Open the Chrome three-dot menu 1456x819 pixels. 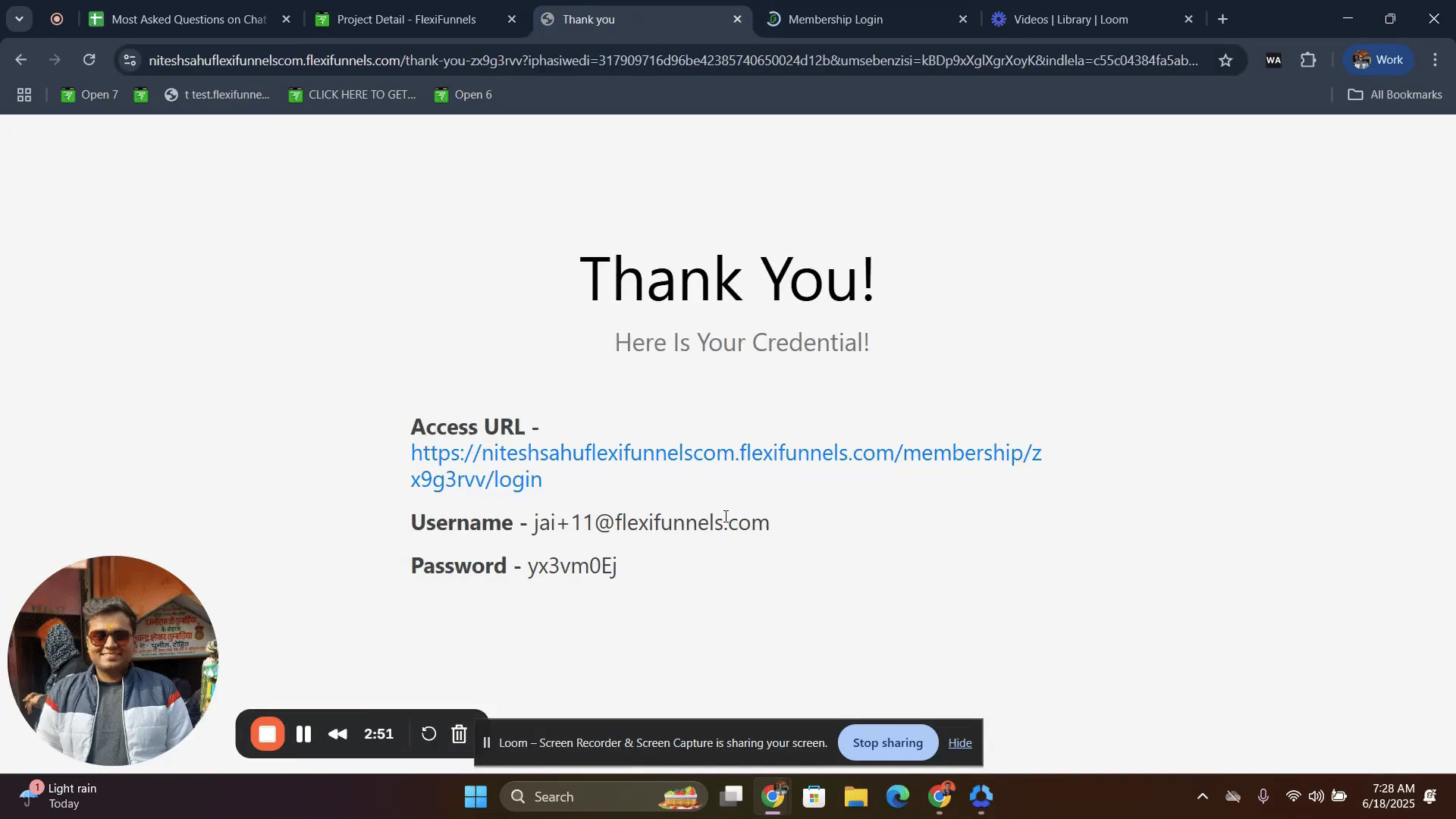click(1435, 60)
